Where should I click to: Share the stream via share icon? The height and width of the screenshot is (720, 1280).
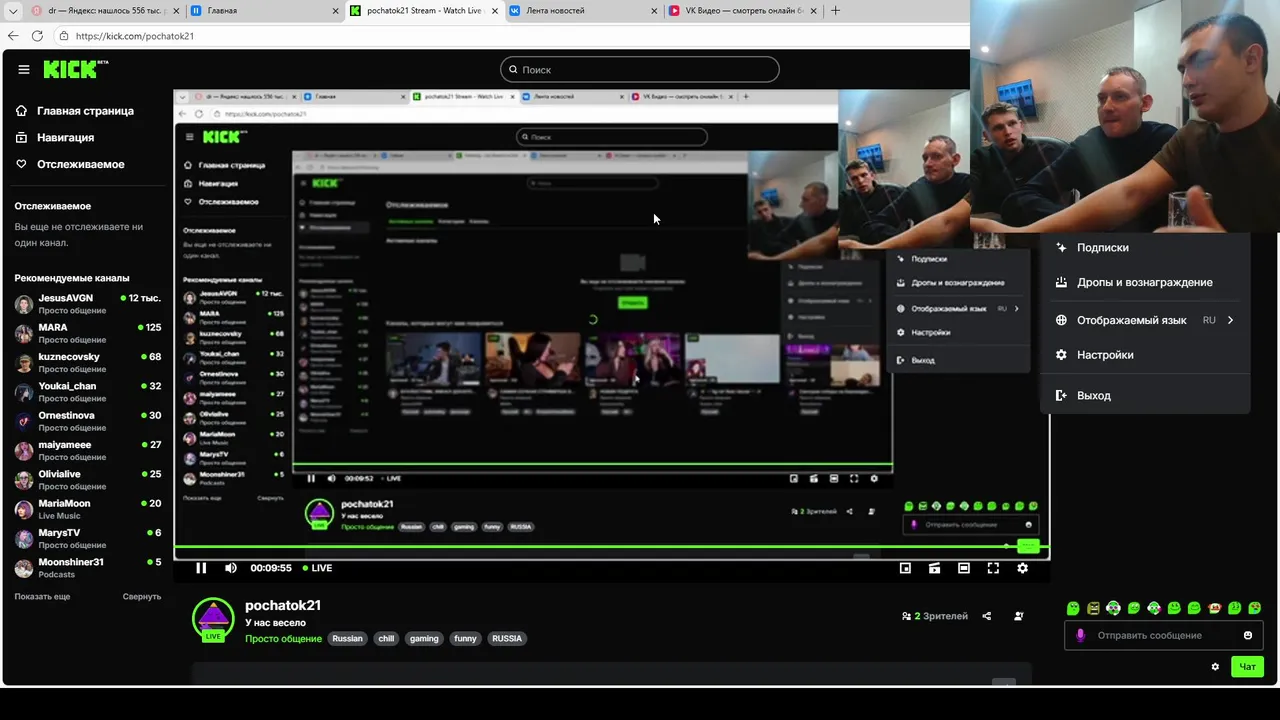pyautogui.click(x=987, y=617)
